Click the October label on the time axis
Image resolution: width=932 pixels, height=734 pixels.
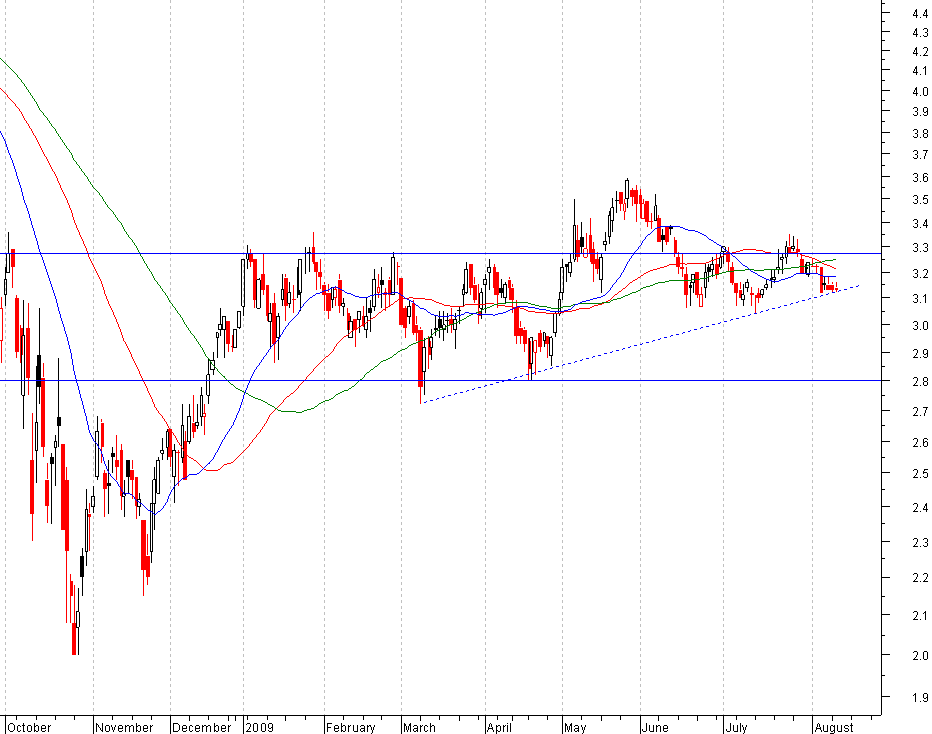click(29, 727)
